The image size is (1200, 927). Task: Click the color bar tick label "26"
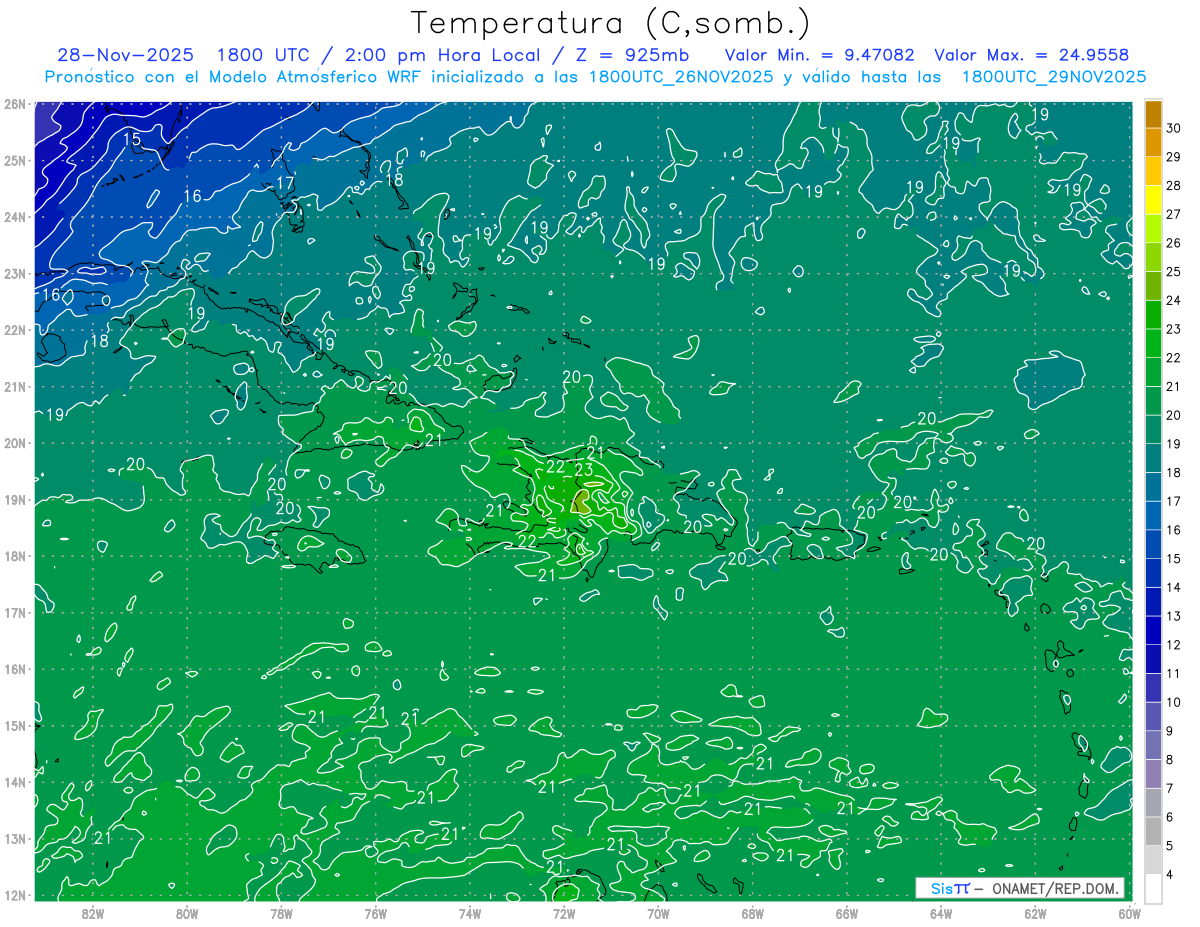(x=1174, y=243)
